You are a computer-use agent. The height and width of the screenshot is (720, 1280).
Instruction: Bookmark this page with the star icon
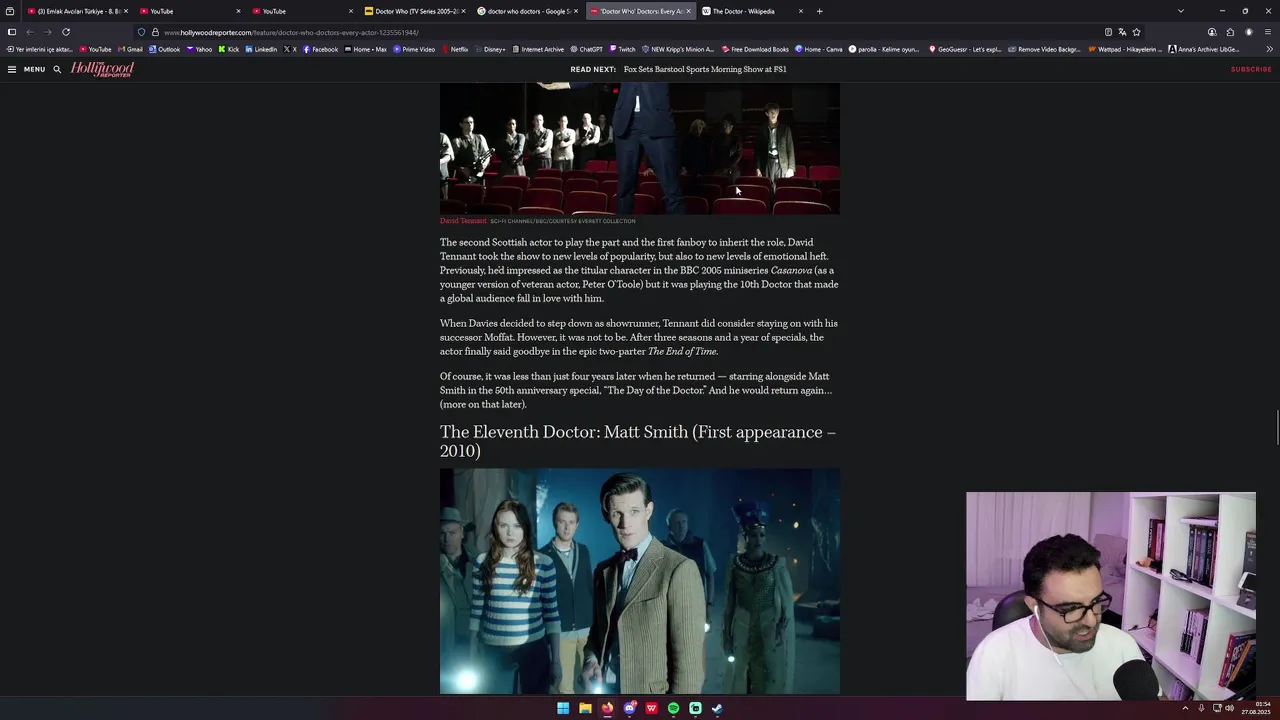coord(1136,32)
